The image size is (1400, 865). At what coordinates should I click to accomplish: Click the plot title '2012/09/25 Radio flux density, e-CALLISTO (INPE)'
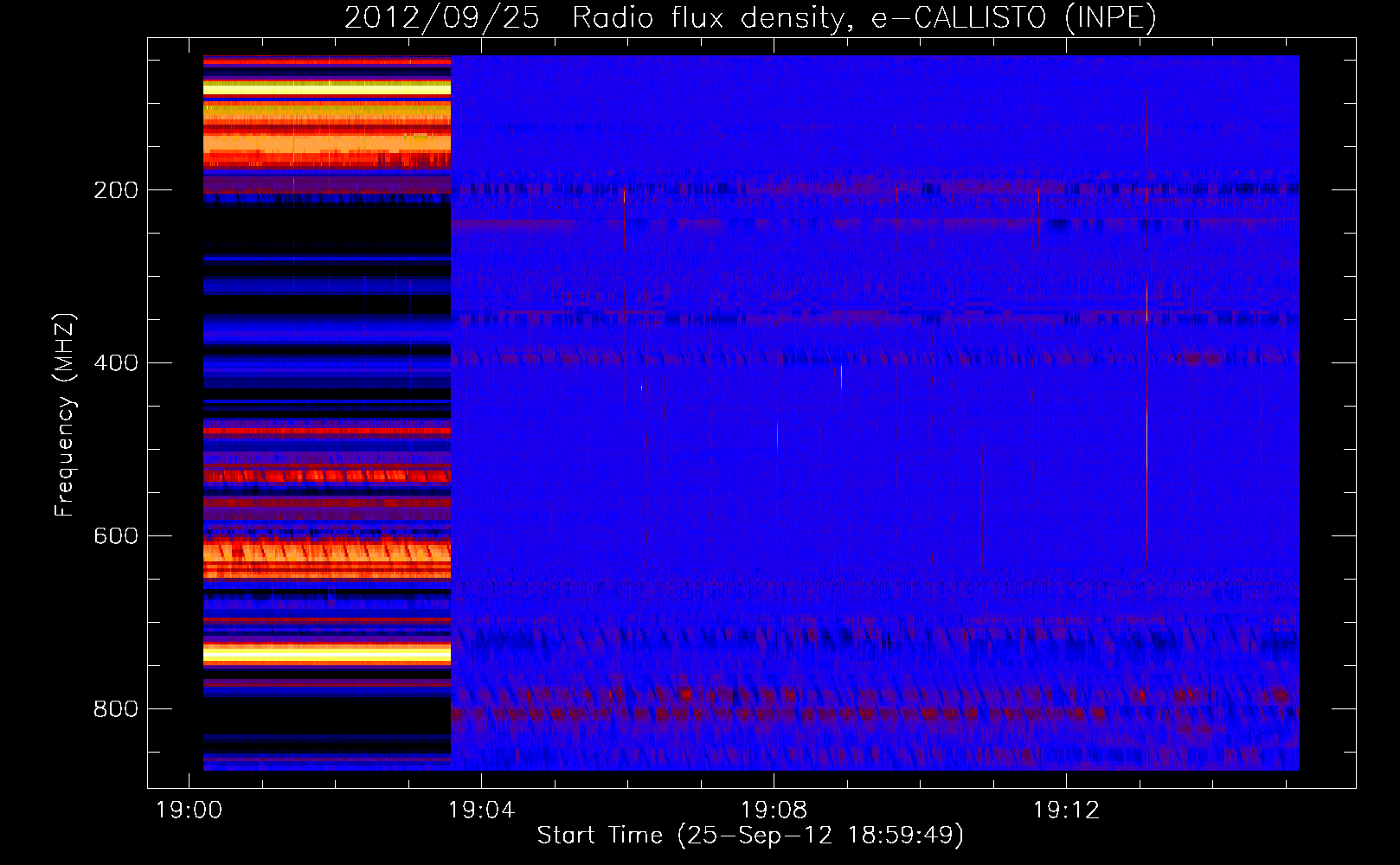(750, 18)
